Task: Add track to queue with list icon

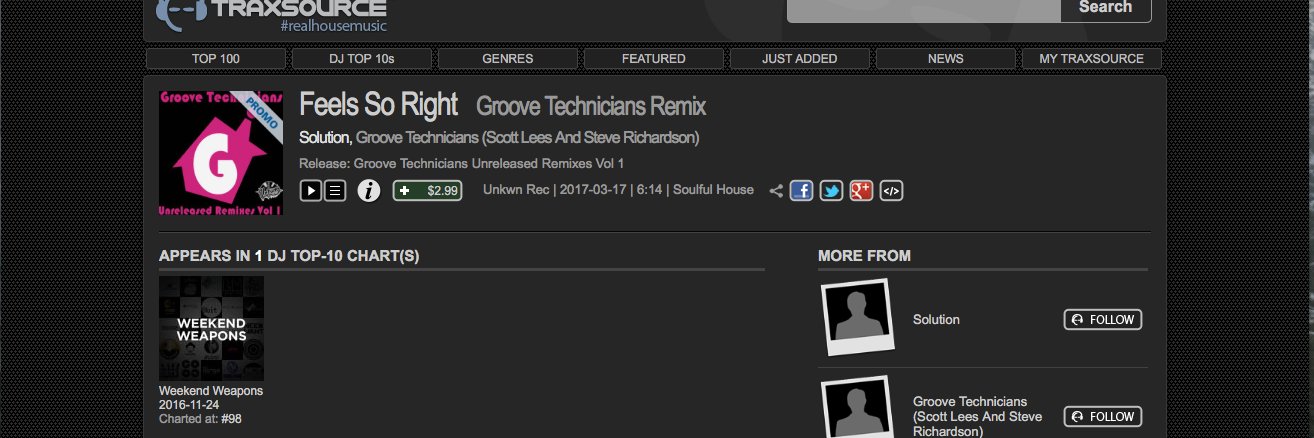Action: point(335,190)
